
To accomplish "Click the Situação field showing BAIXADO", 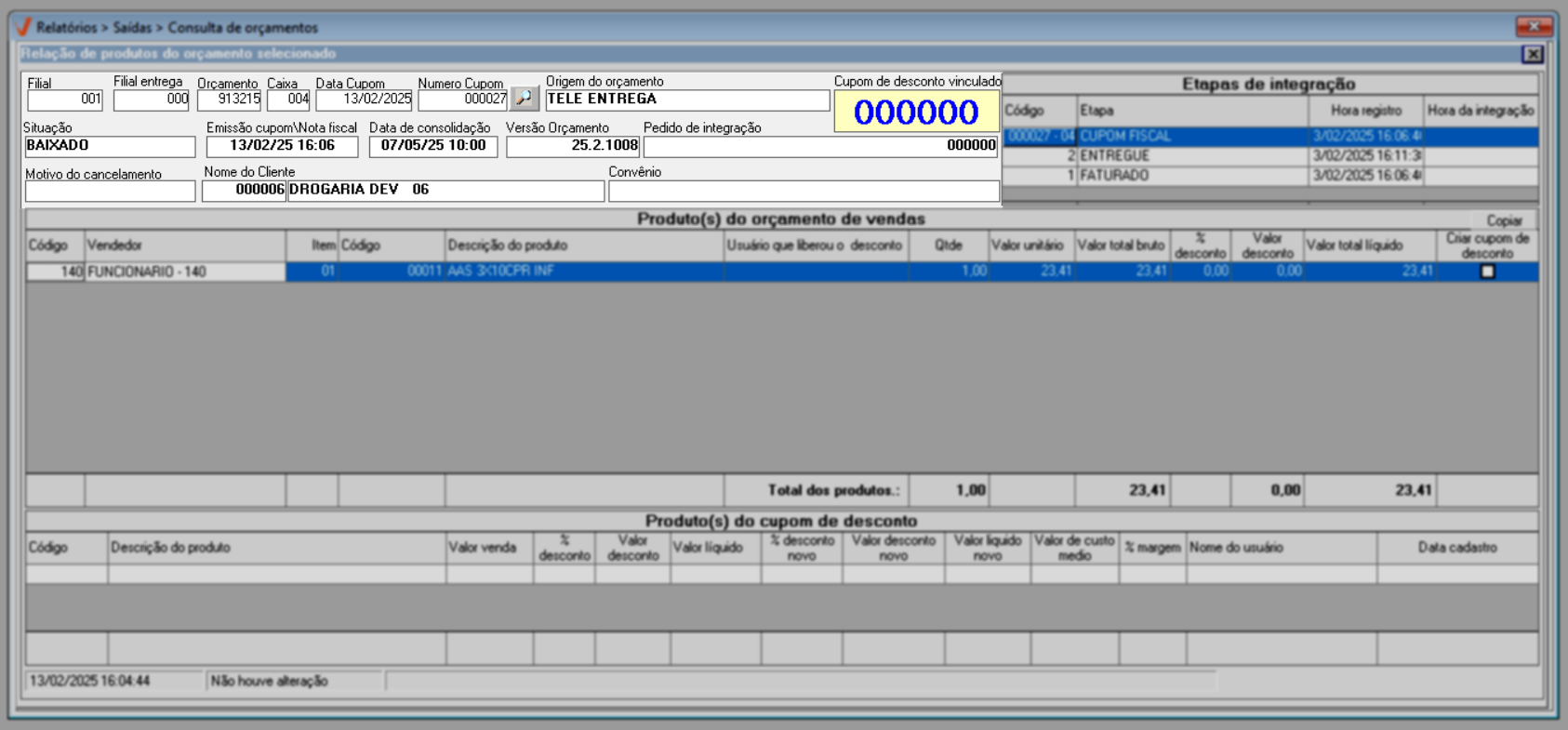I will 110,146.
